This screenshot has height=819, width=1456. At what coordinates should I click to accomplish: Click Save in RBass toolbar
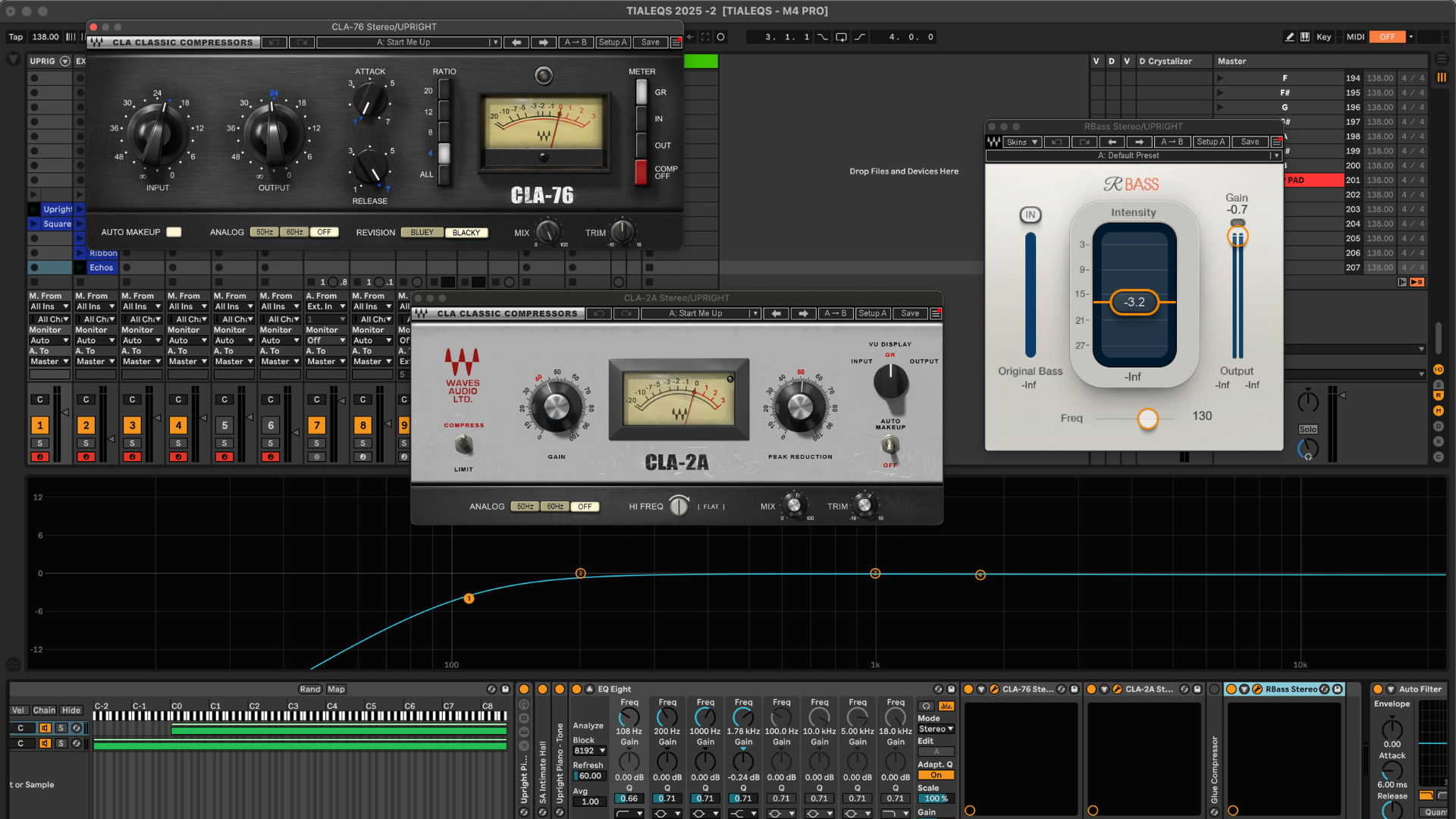[1250, 142]
